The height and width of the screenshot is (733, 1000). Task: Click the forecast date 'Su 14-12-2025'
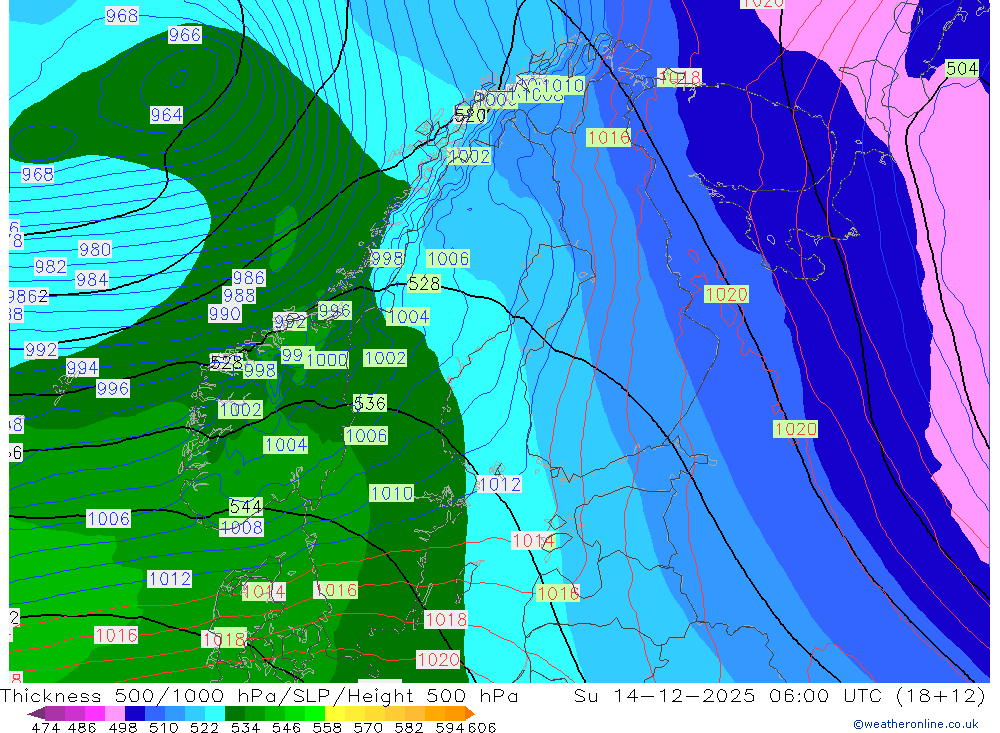pos(665,696)
